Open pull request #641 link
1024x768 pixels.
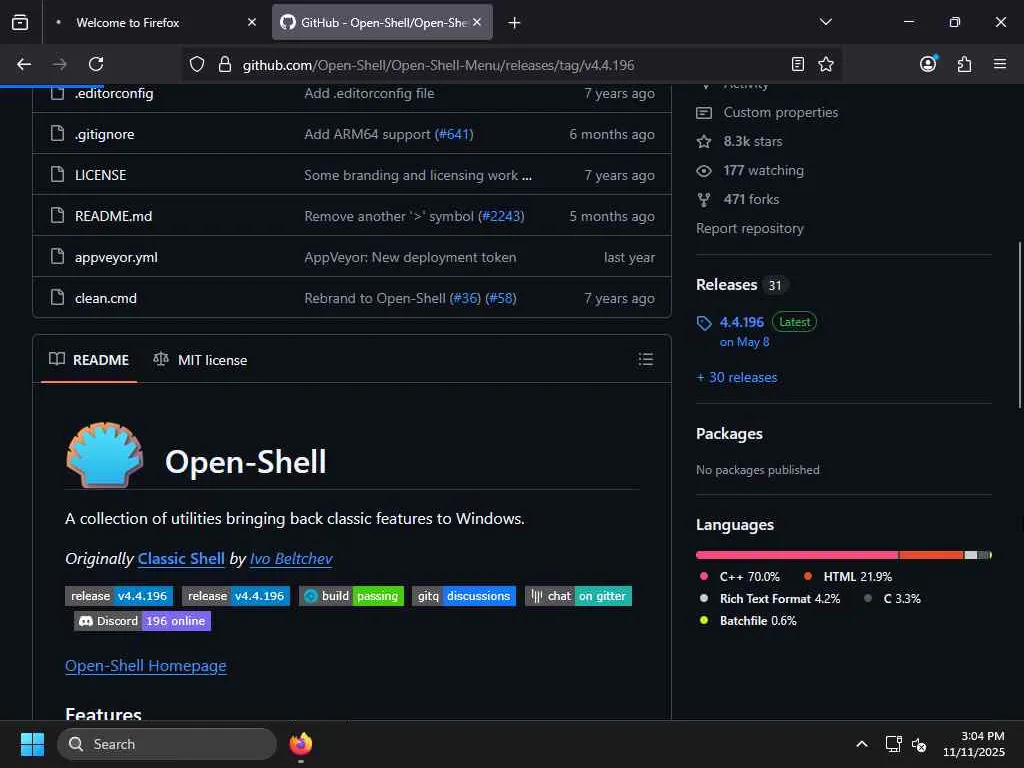(x=454, y=135)
